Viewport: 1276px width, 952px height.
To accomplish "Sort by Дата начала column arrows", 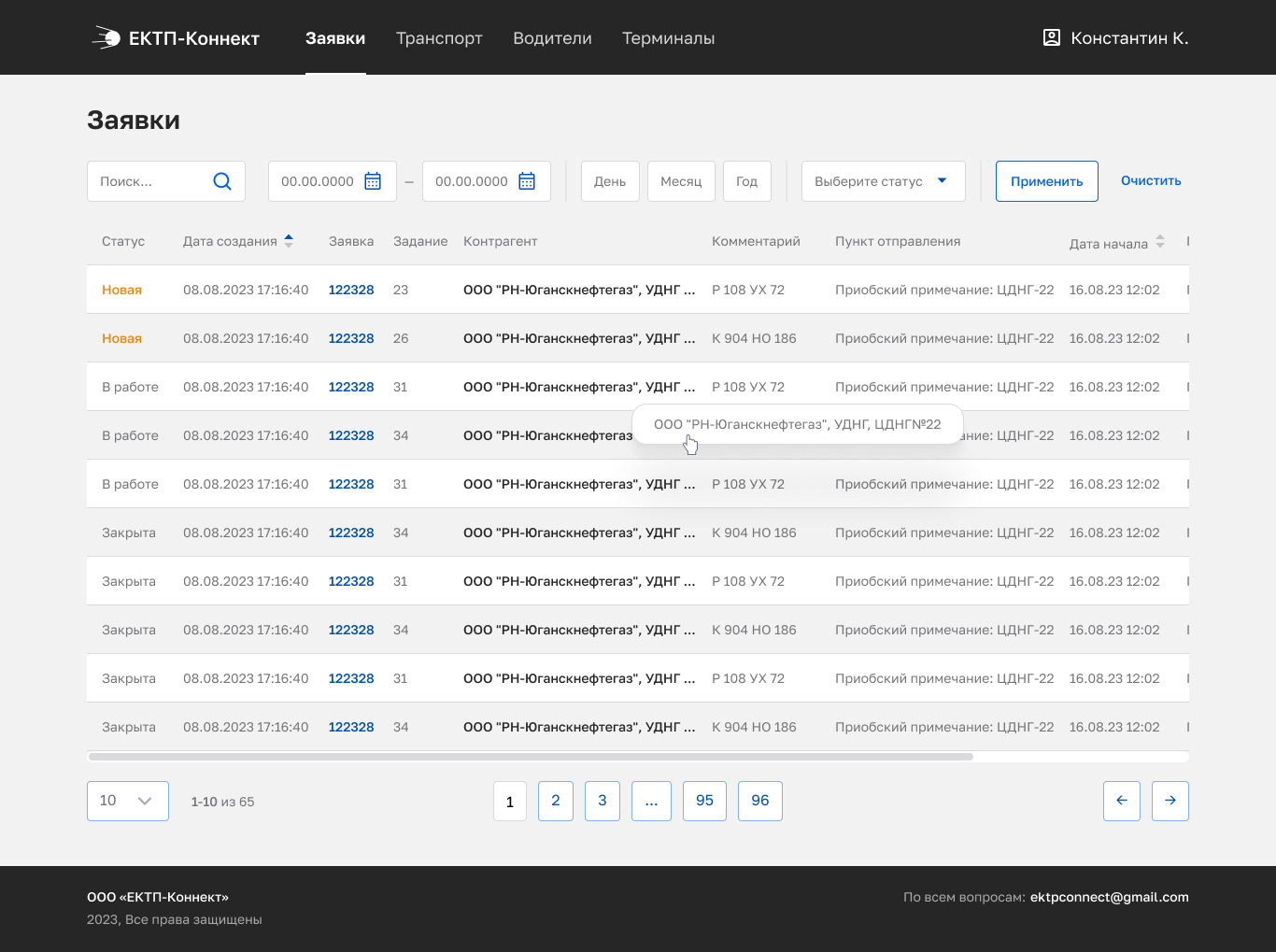I will click(1160, 241).
